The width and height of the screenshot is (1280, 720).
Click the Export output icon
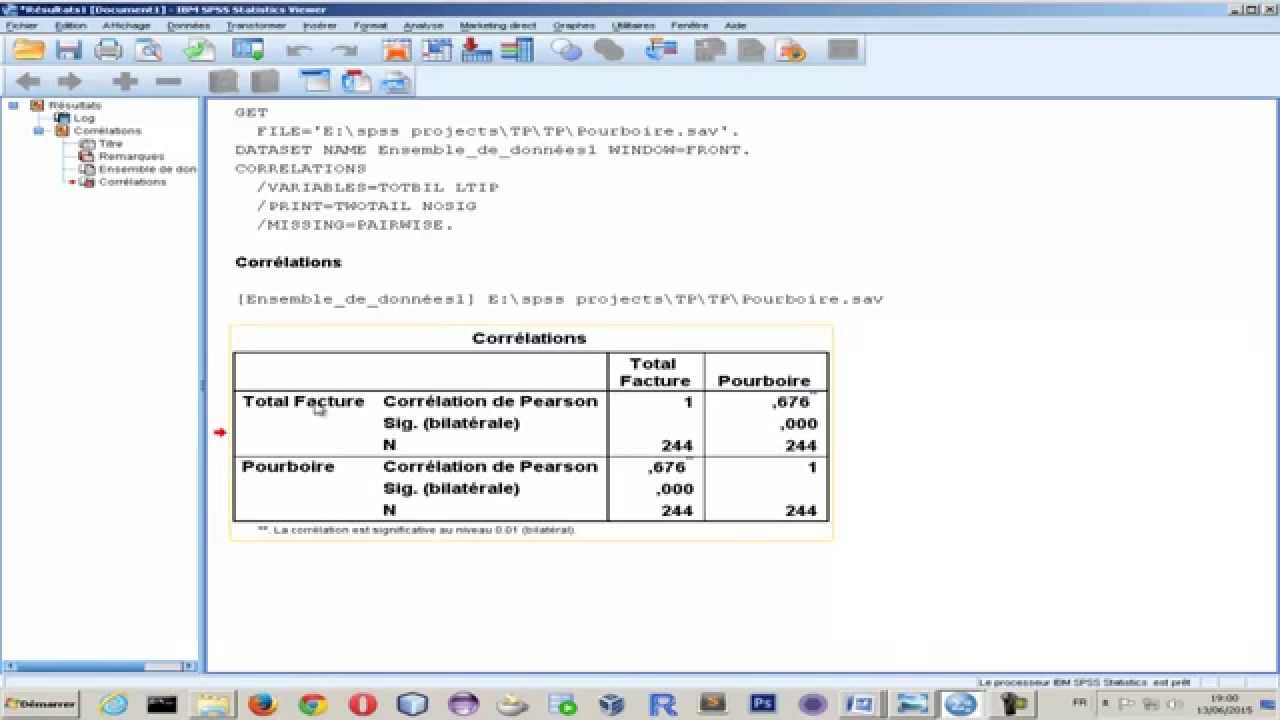coord(201,50)
